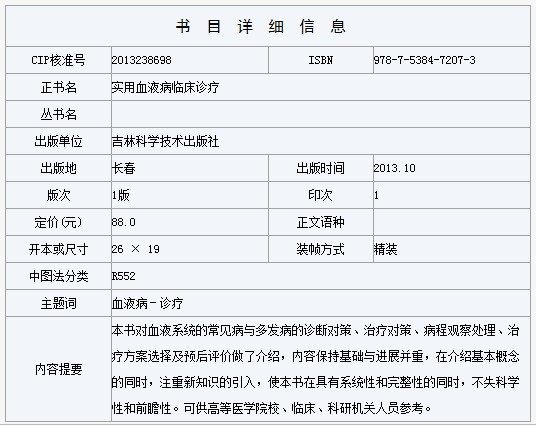Click the summary paragraph text

point(316,369)
